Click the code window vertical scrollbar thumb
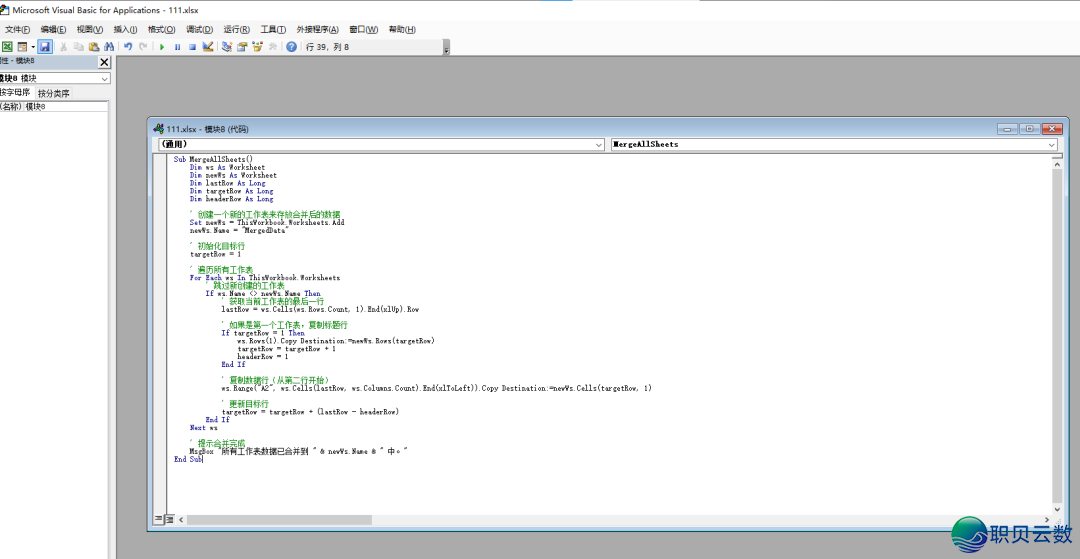 tap(1058, 335)
